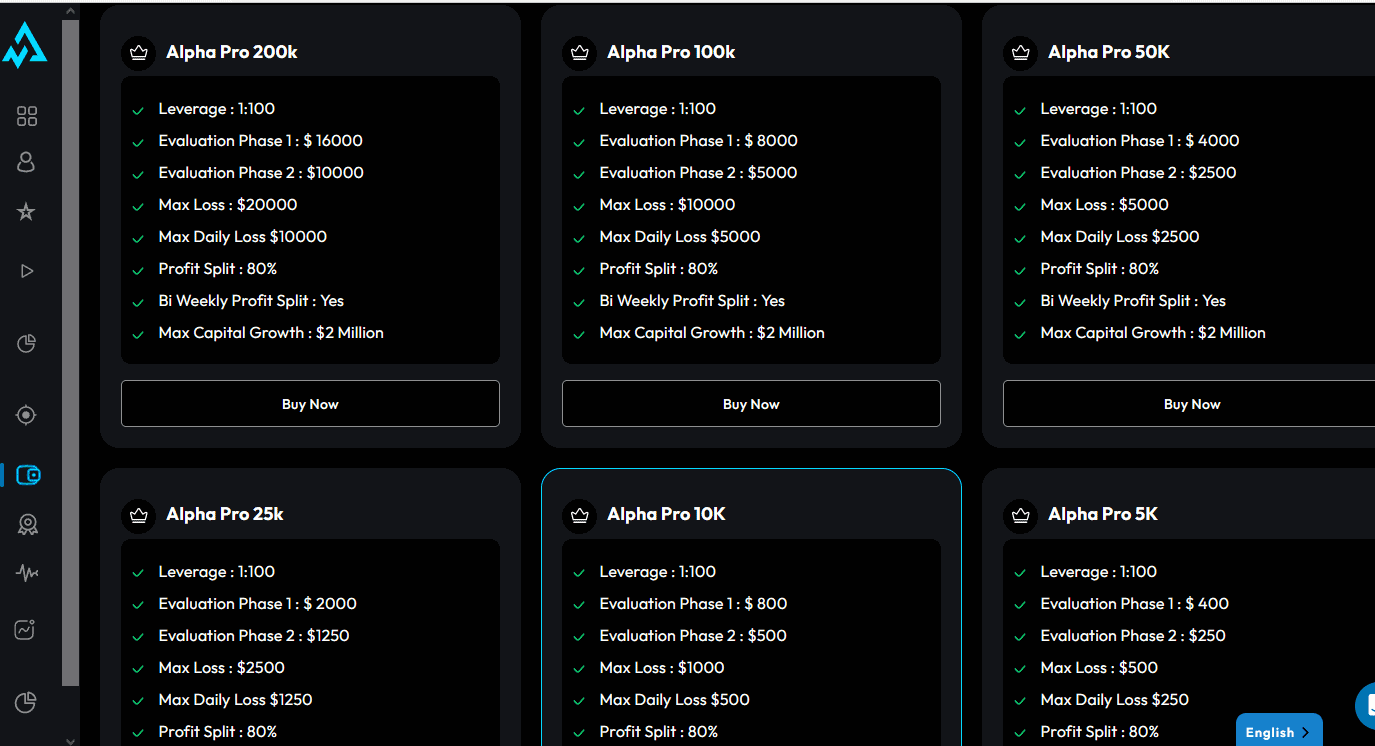Screen dimensions: 1375x746
Task: Click checkmark next to Max Loss : $1000
Action: [x=579, y=669]
